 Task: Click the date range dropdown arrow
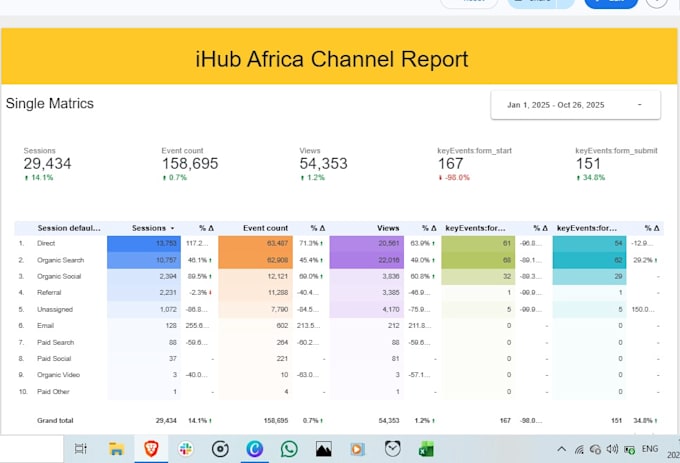[x=640, y=104]
